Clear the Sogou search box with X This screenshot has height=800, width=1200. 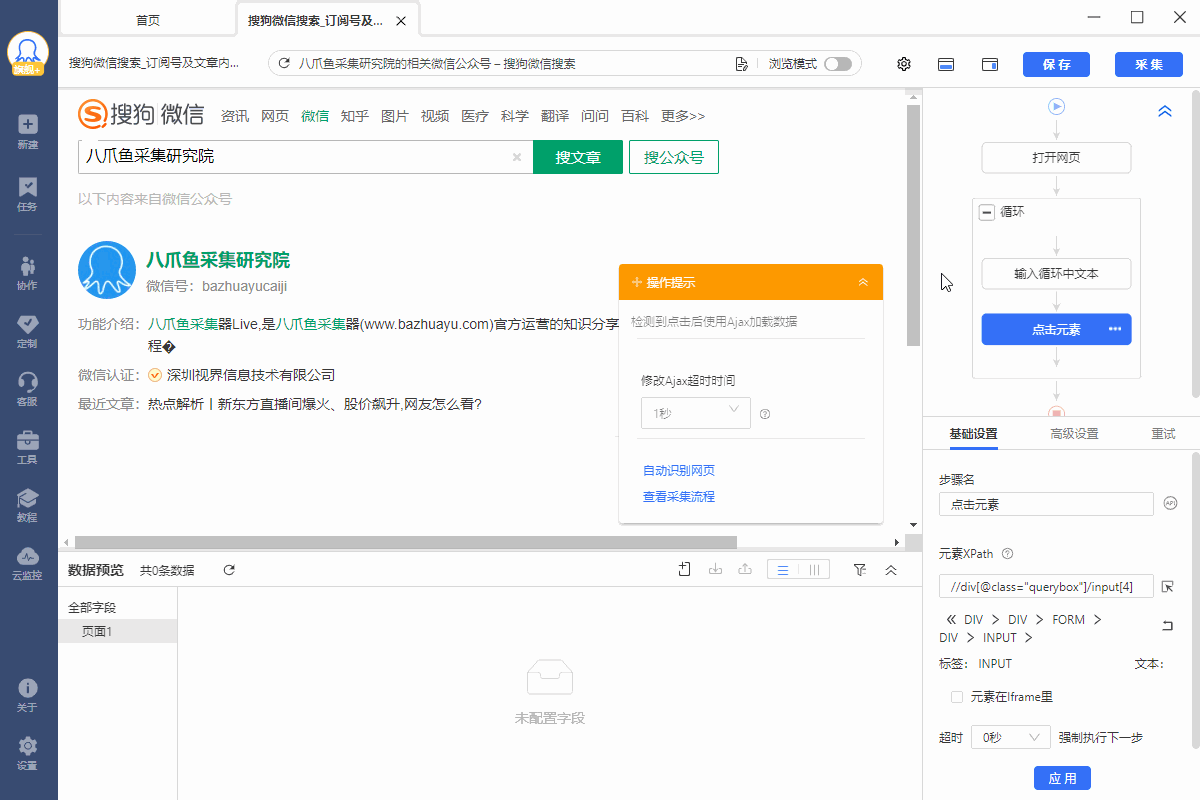[x=517, y=157]
